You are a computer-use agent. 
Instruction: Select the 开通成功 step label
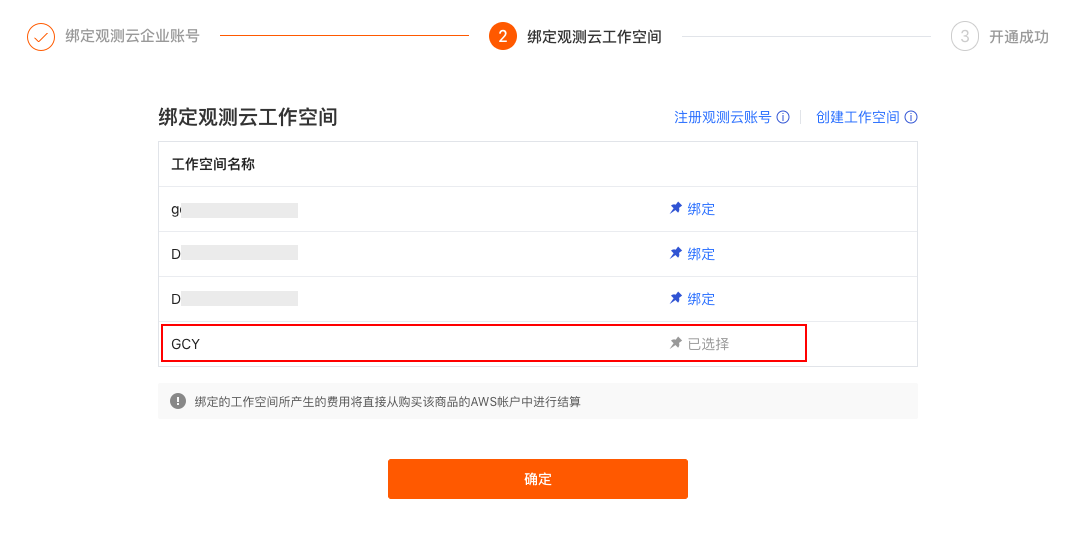(x=1019, y=37)
